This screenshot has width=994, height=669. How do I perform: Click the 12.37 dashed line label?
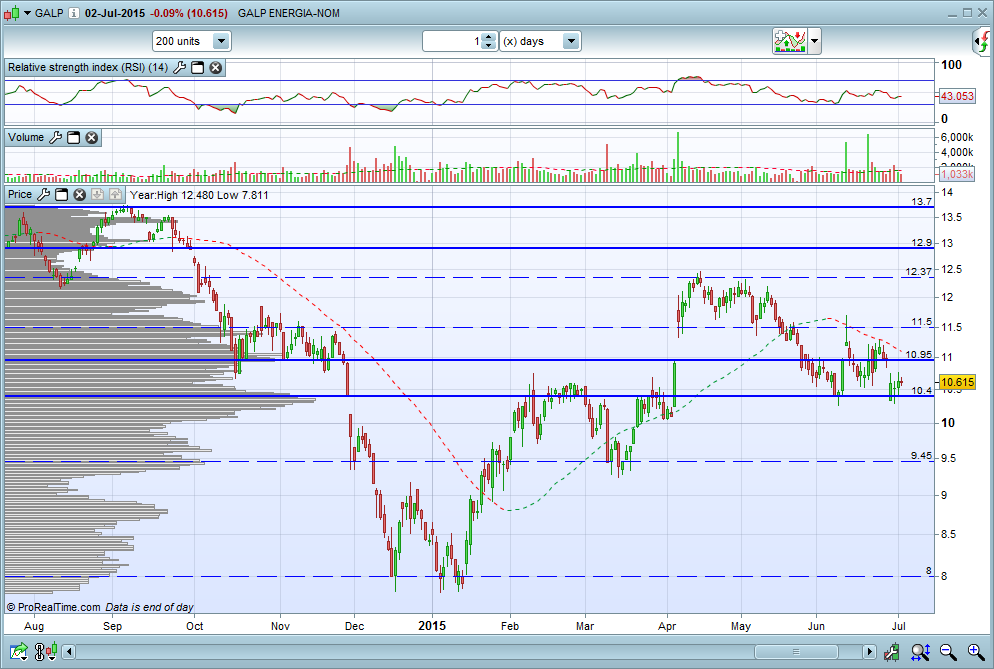tap(919, 271)
